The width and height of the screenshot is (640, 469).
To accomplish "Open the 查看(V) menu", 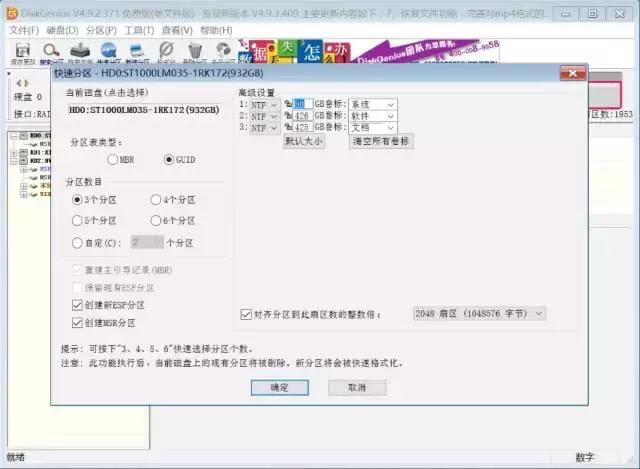I will point(177,31).
